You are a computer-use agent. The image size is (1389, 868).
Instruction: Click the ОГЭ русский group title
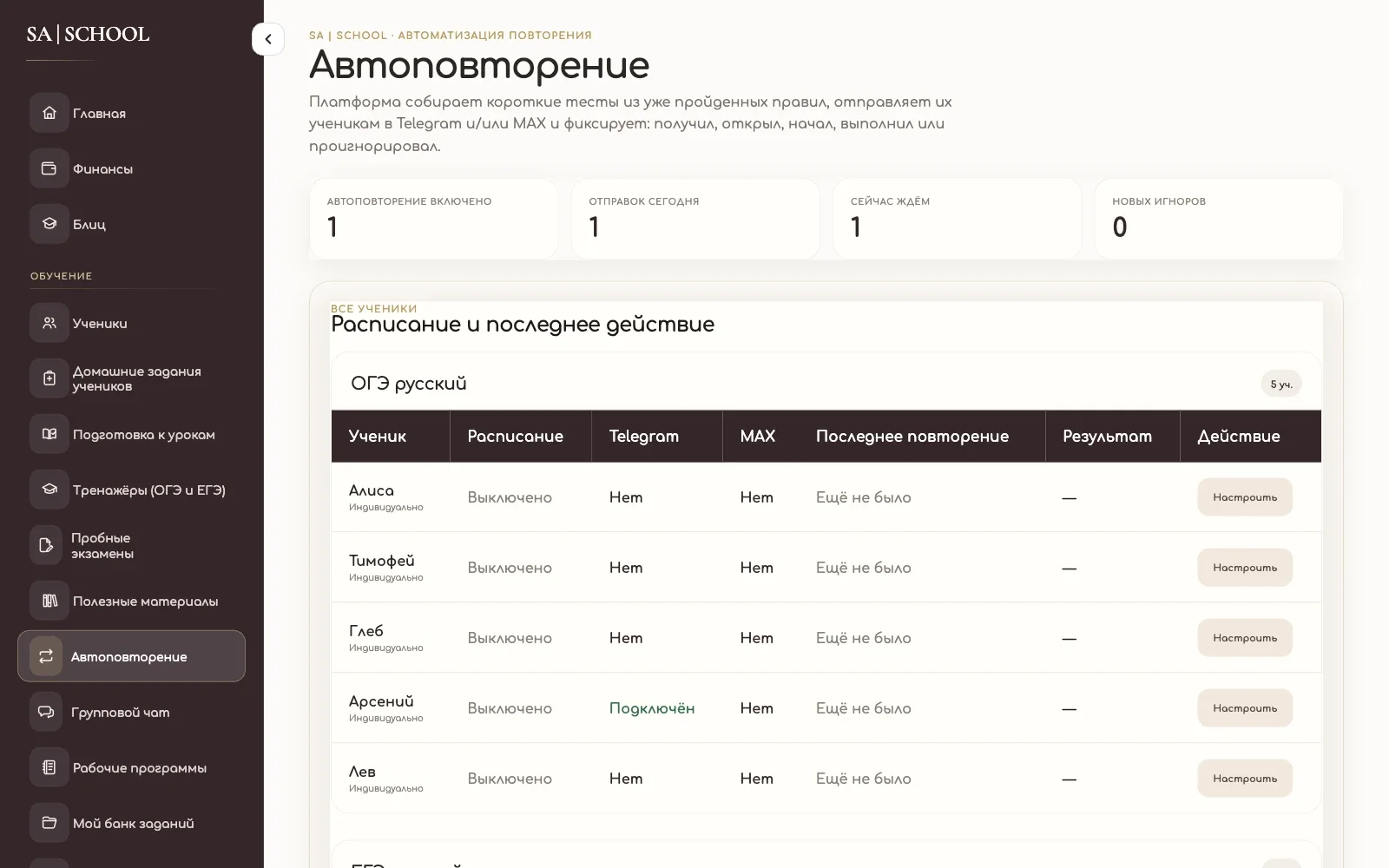coord(409,384)
